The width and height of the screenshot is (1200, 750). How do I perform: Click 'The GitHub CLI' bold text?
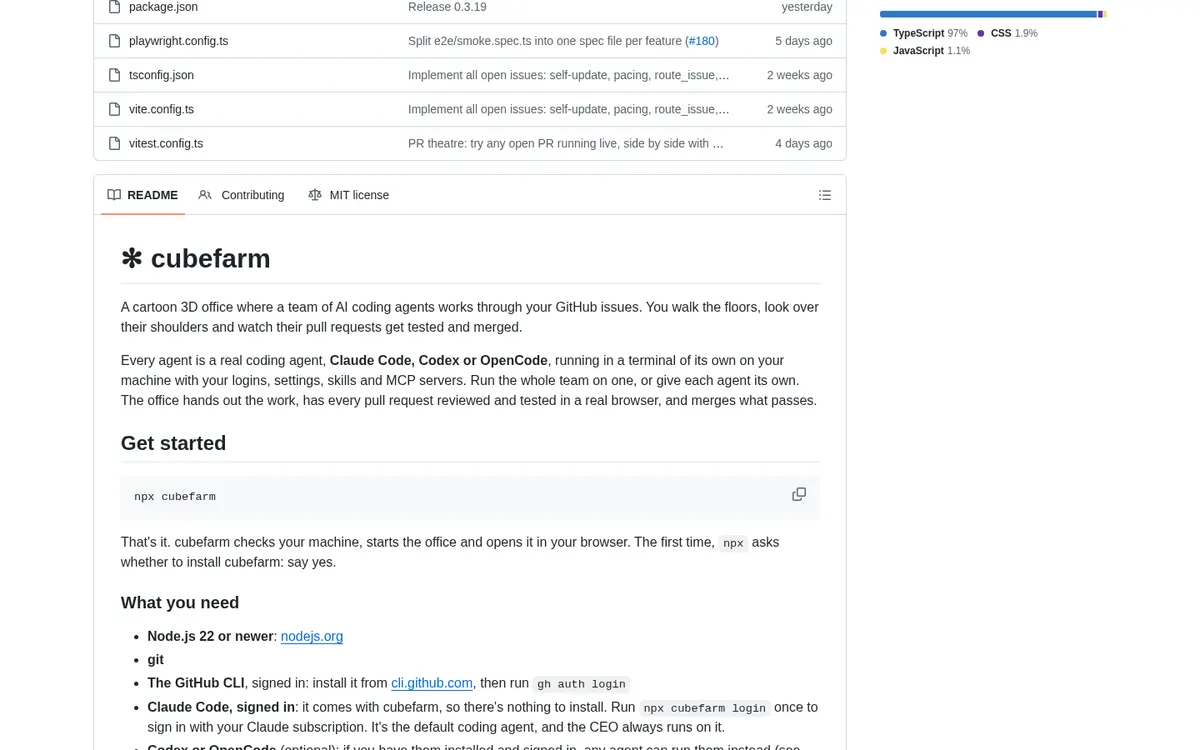[x=196, y=683]
